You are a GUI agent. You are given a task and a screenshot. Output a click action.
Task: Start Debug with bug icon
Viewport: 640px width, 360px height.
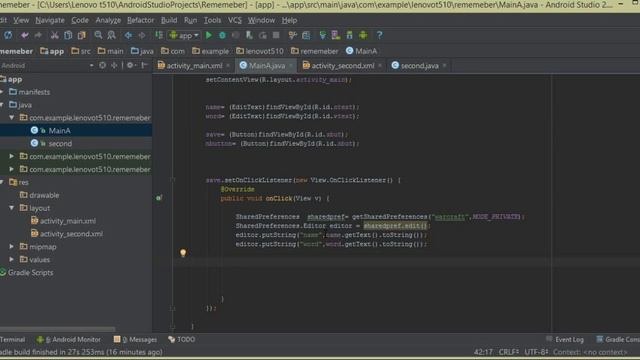point(222,36)
